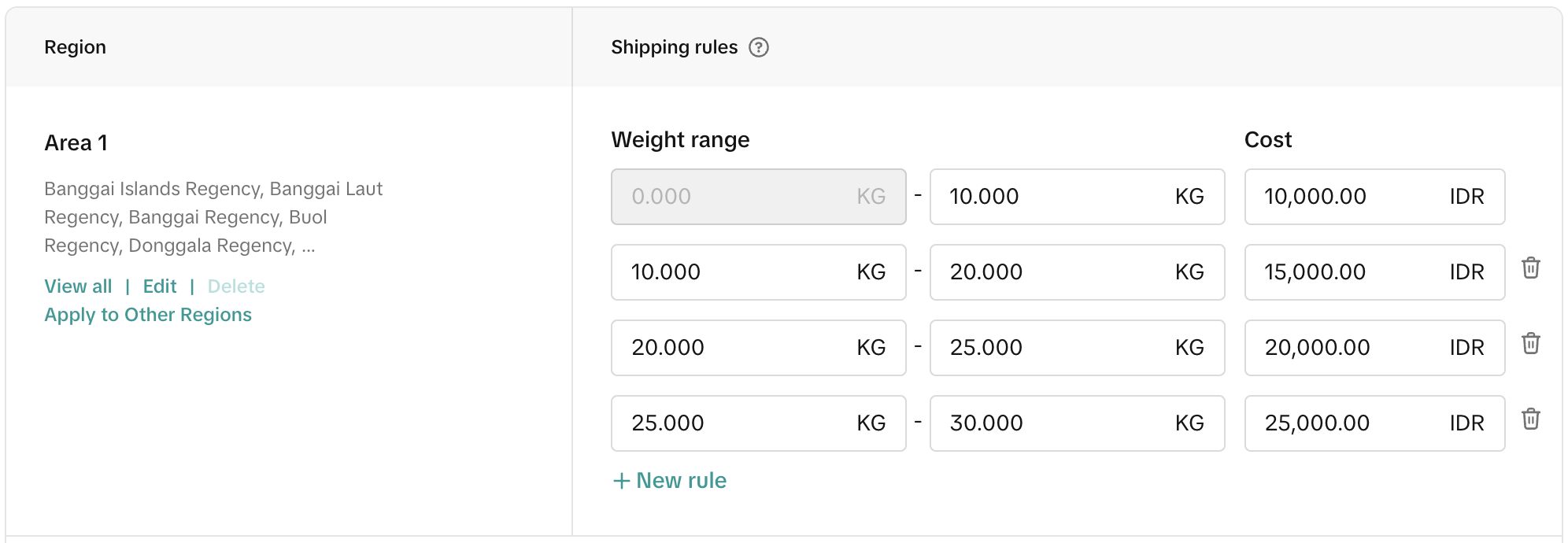Image resolution: width=1568 pixels, height=543 pixels.
Task: Edit the 20.000 KG end weight field
Action: tap(1055, 272)
